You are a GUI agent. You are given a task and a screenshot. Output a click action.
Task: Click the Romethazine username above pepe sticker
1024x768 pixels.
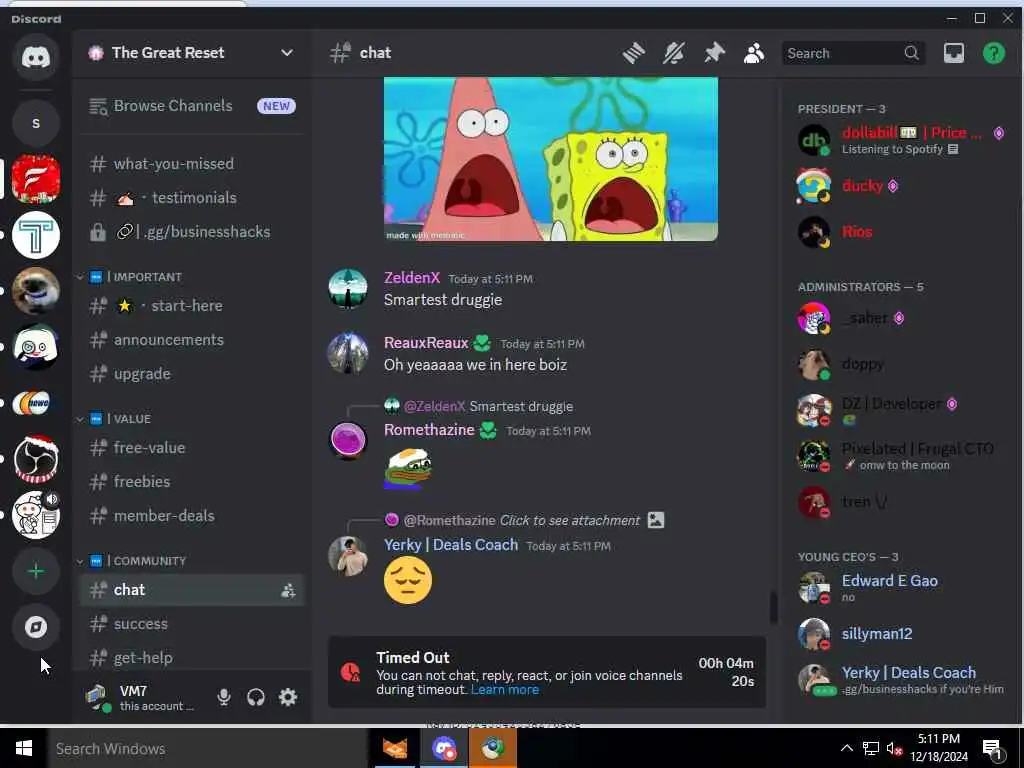pyautogui.click(x=429, y=430)
